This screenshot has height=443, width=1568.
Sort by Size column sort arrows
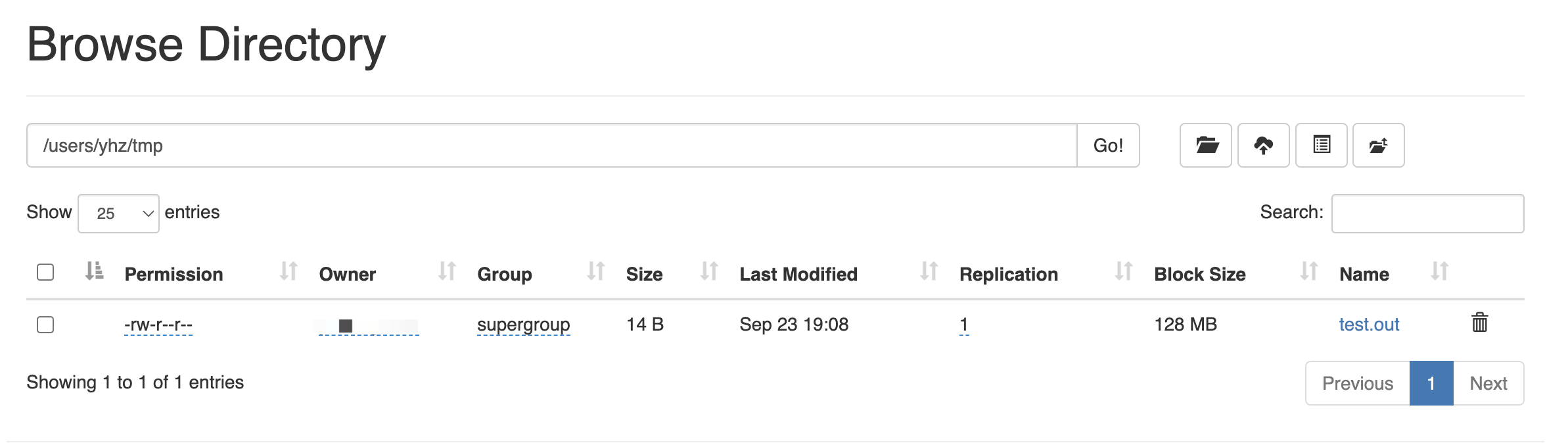pos(709,271)
